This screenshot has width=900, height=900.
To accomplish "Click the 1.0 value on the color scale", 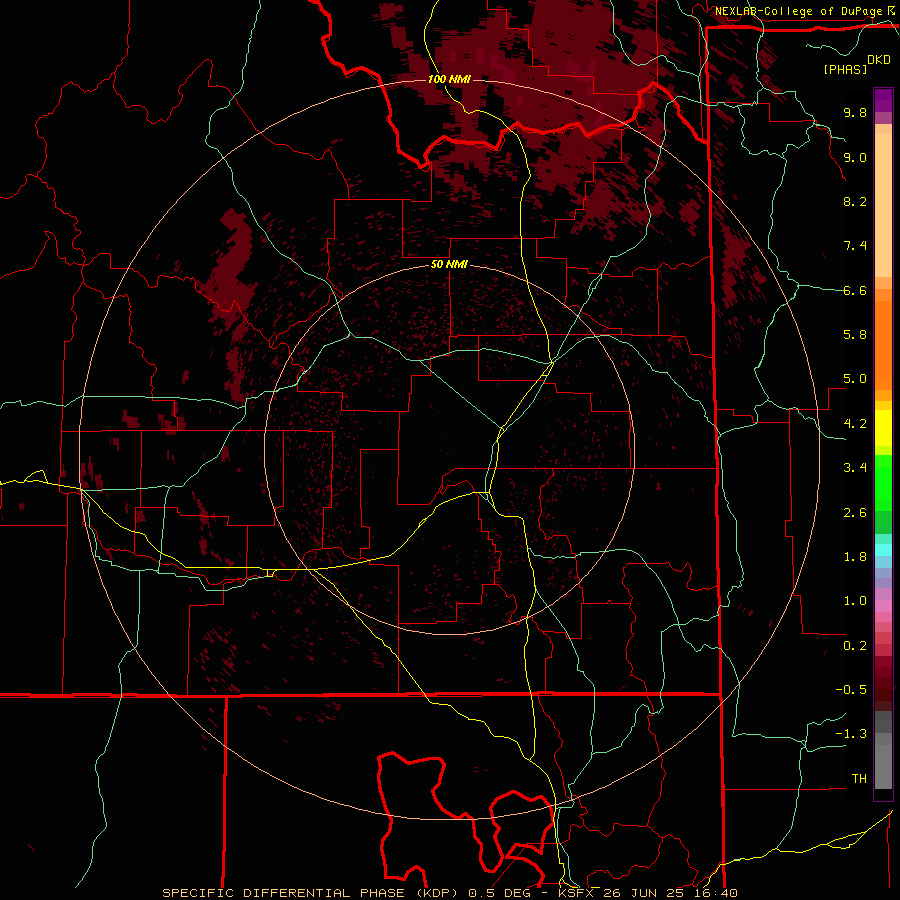I will (855, 601).
